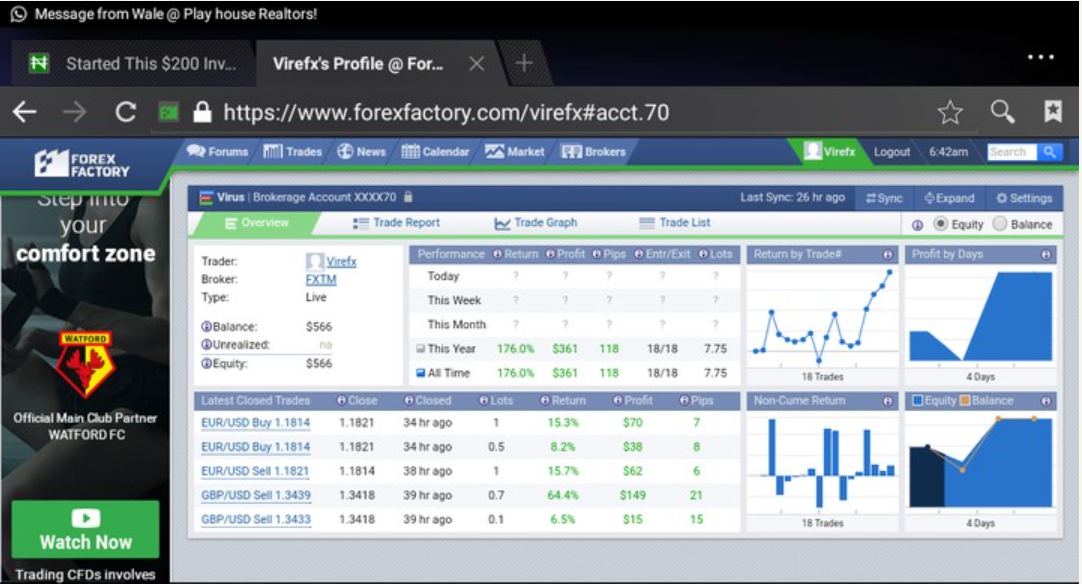Click the Watch Now ad button

(x=86, y=529)
